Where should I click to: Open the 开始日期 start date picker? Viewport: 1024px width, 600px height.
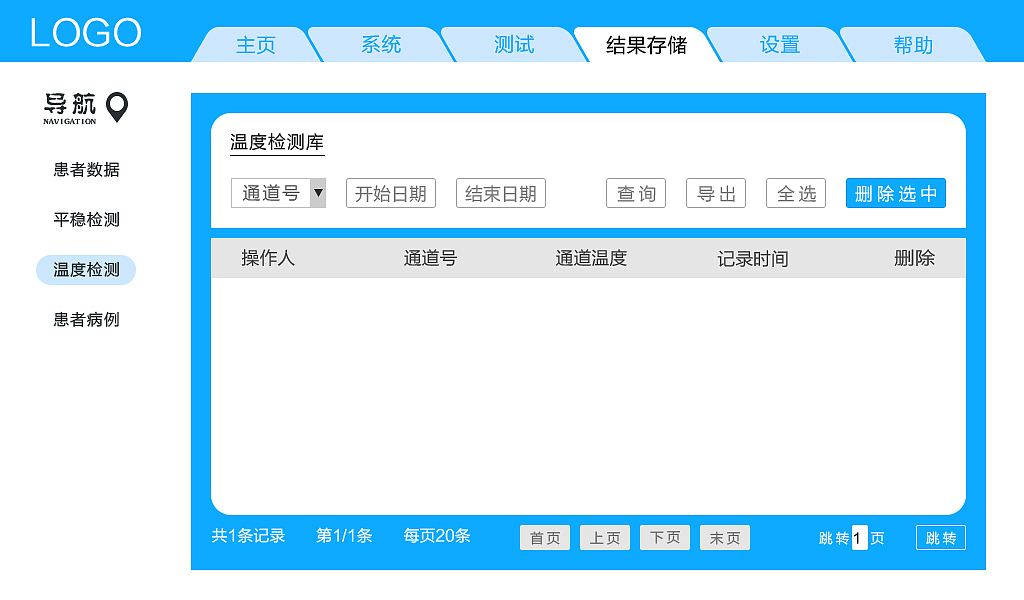[390, 193]
